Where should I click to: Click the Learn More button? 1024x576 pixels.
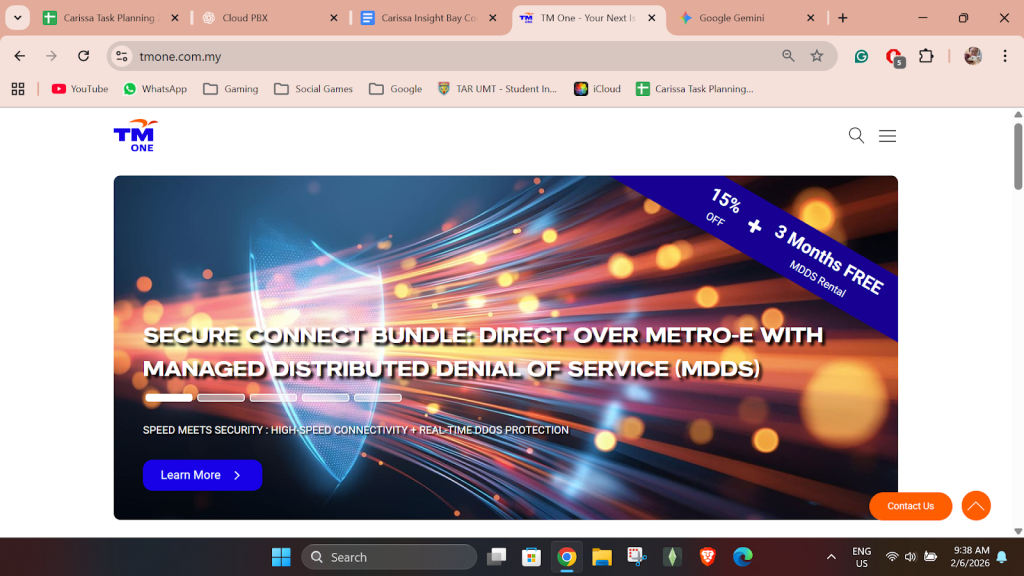pyautogui.click(x=202, y=475)
